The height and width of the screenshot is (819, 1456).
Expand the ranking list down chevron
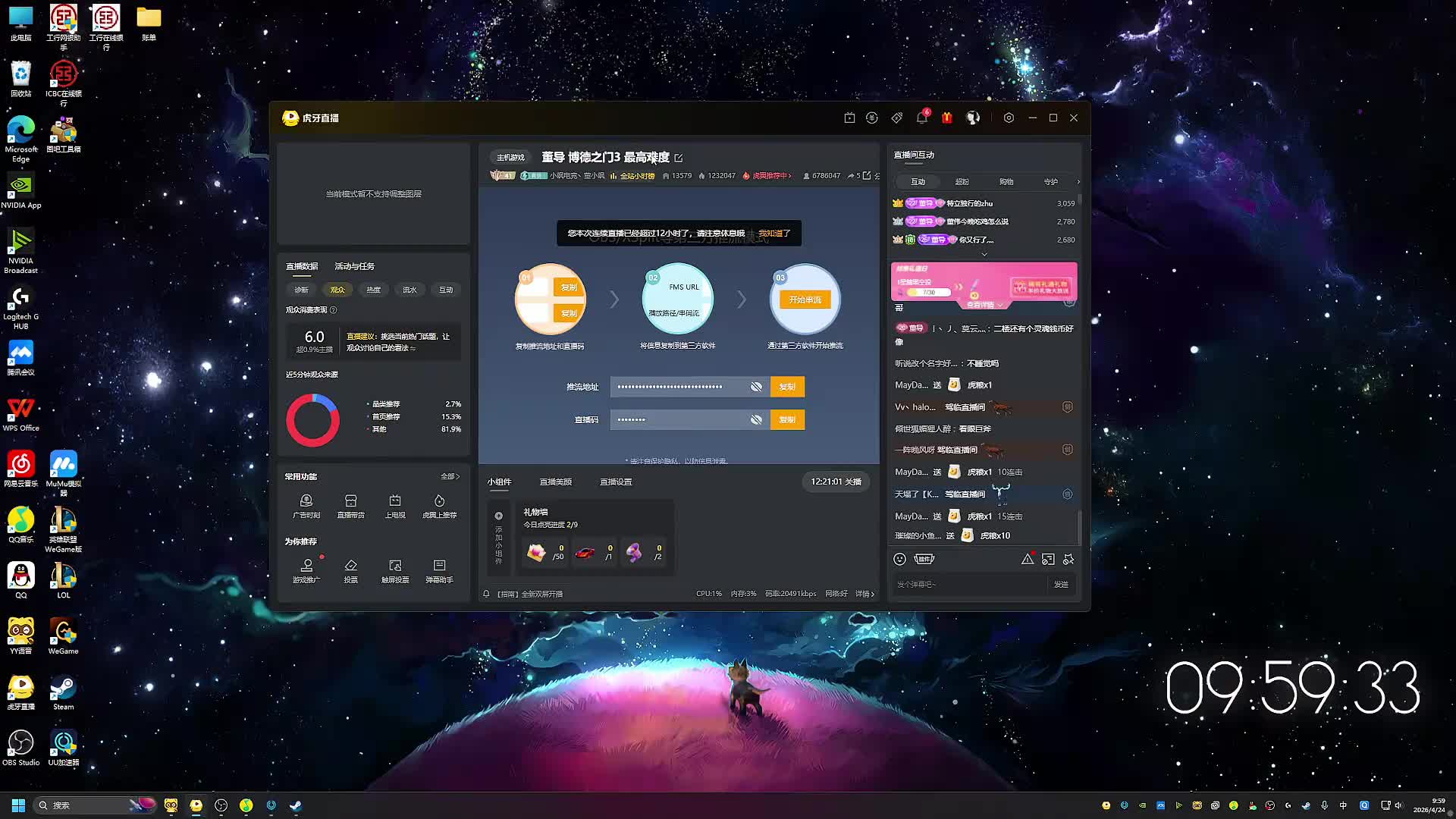pos(984,254)
